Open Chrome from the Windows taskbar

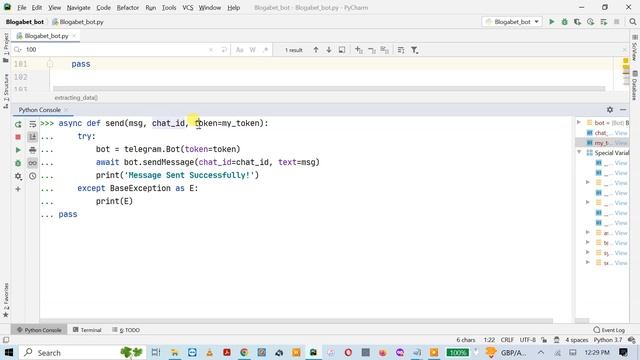(244, 352)
